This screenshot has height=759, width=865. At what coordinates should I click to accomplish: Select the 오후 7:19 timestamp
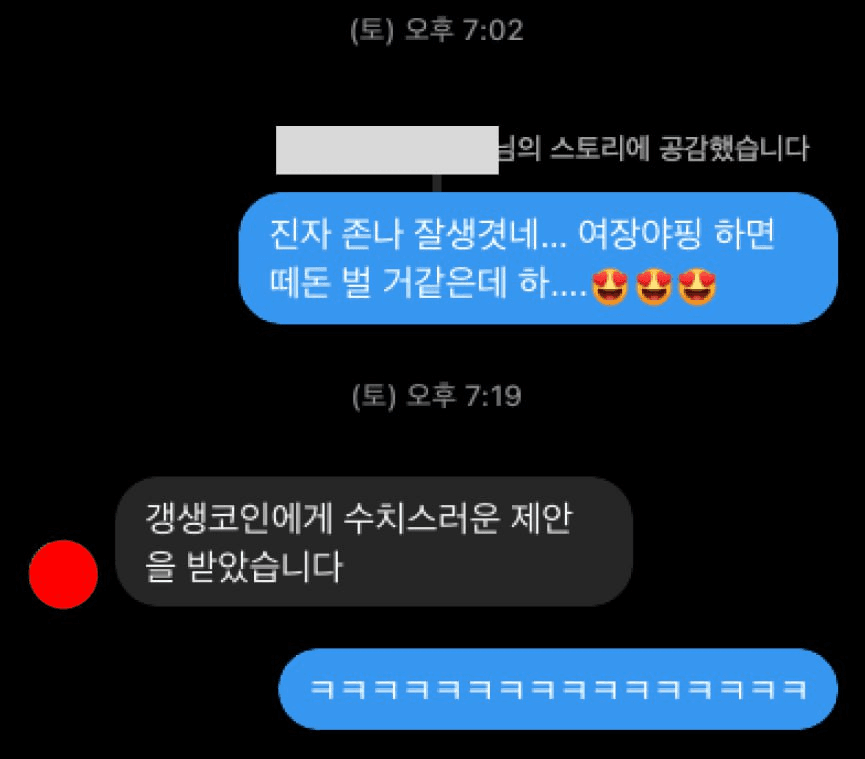436,395
